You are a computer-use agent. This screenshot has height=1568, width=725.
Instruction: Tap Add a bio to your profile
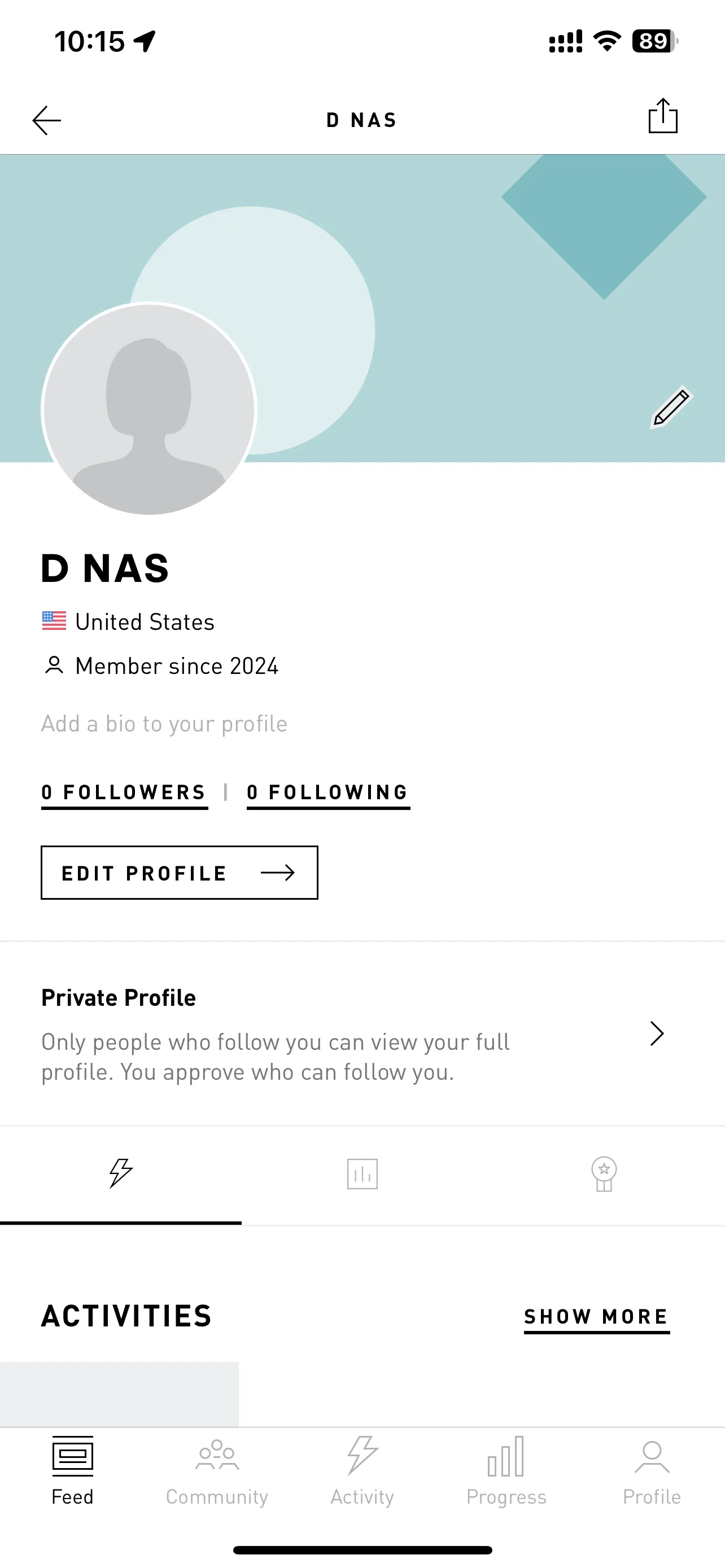pyautogui.click(x=164, y=724)
